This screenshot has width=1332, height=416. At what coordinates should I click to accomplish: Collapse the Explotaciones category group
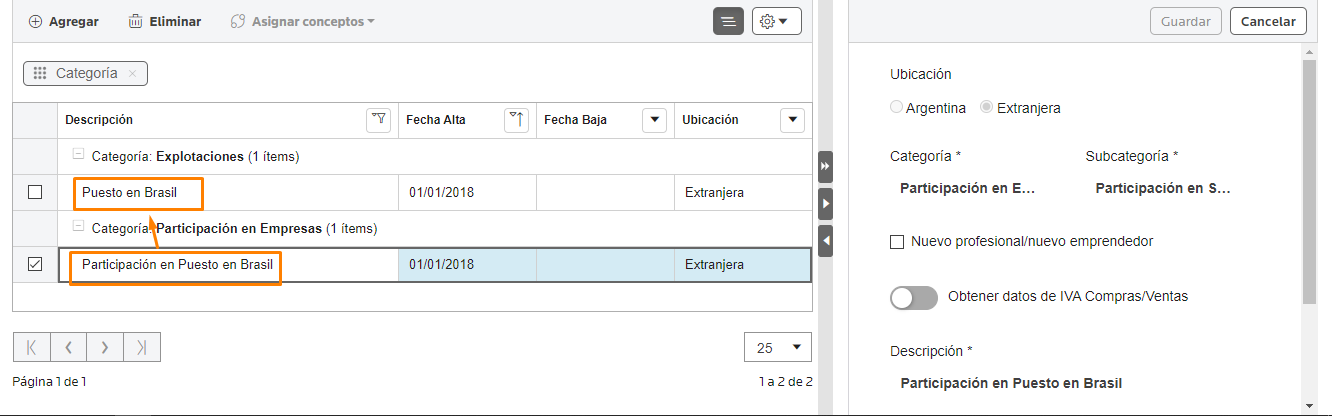click(78, 155)
